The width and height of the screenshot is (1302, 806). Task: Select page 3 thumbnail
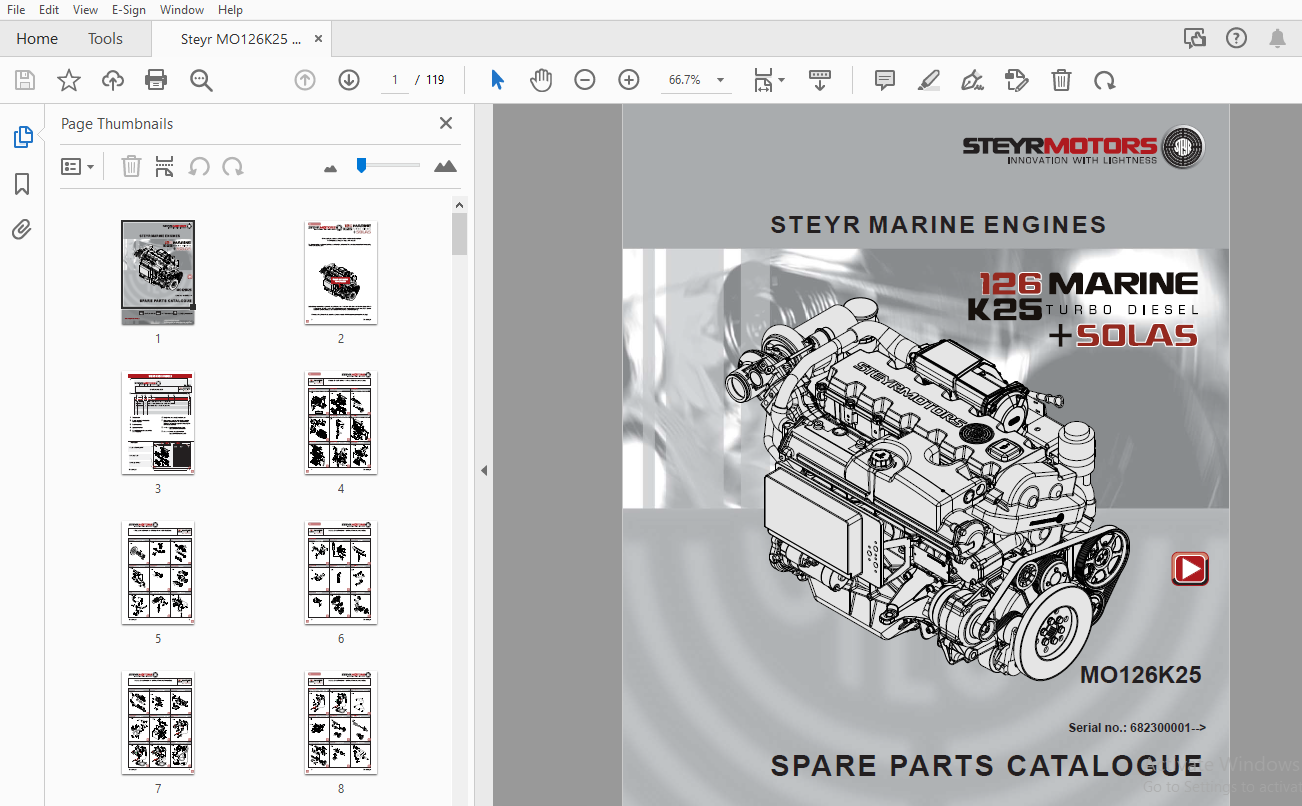tap(158, 423)
